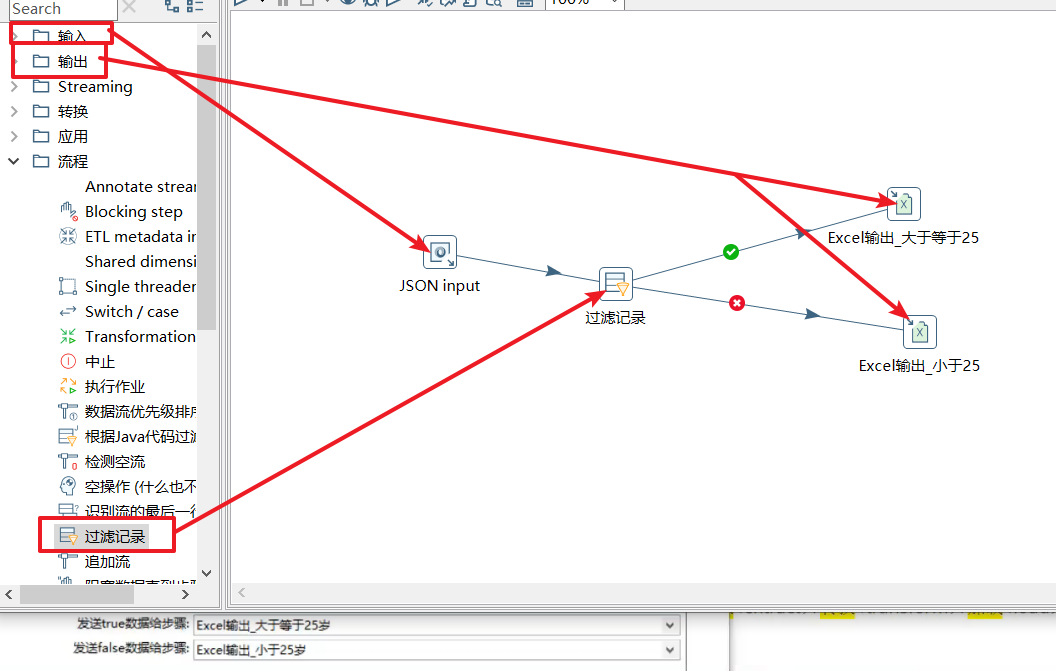1056x671 pixels.
Task: Select the ETL metadata injection icon
Action: (x=68, y=236)
